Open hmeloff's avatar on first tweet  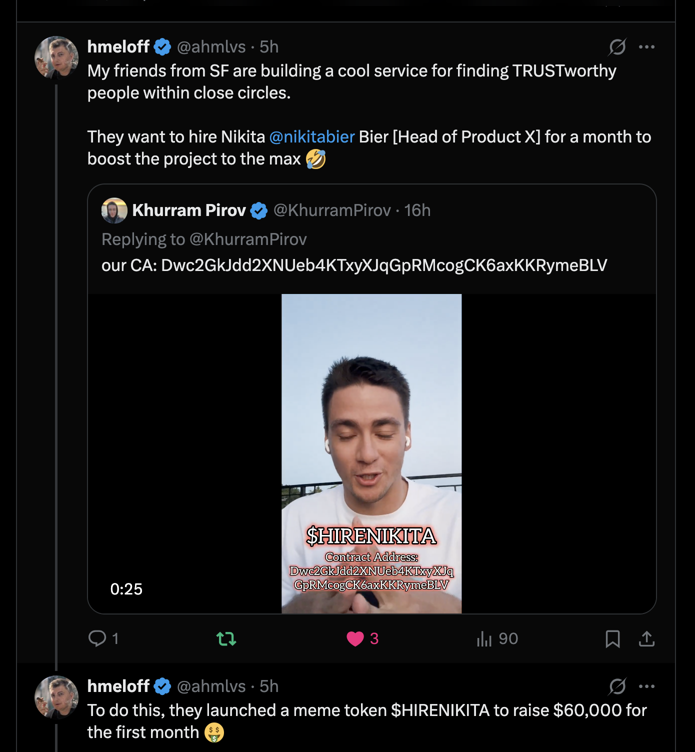[57, 57]
